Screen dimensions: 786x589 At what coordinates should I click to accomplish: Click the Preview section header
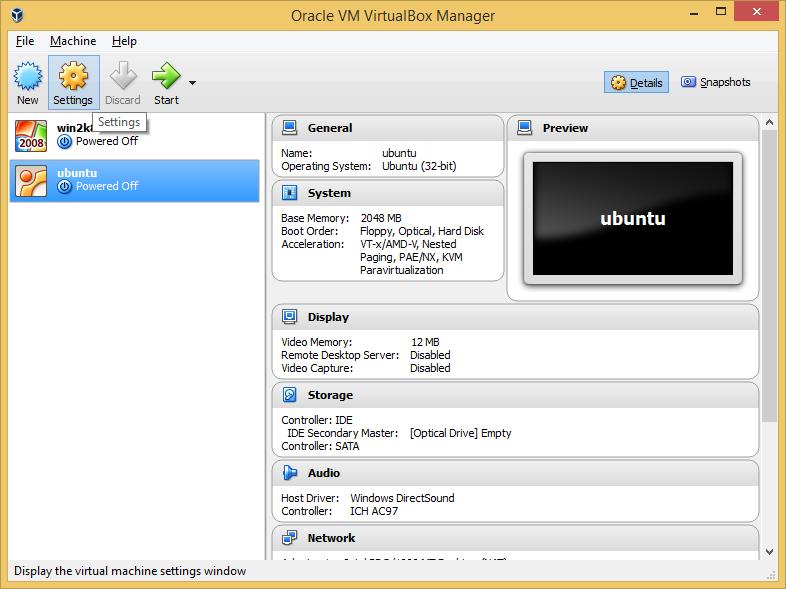tap(633, 128)
